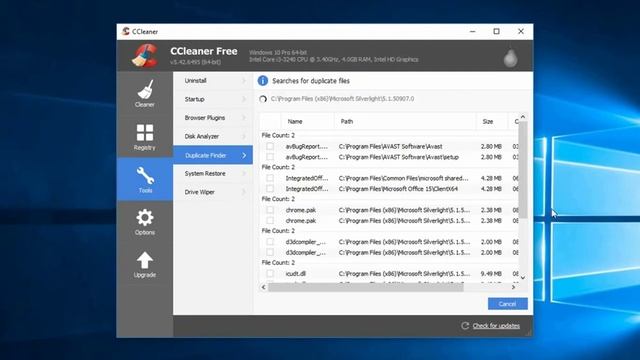
Task: Click the vertical scrollbar thumb in results
Action: tap(523, 169)
